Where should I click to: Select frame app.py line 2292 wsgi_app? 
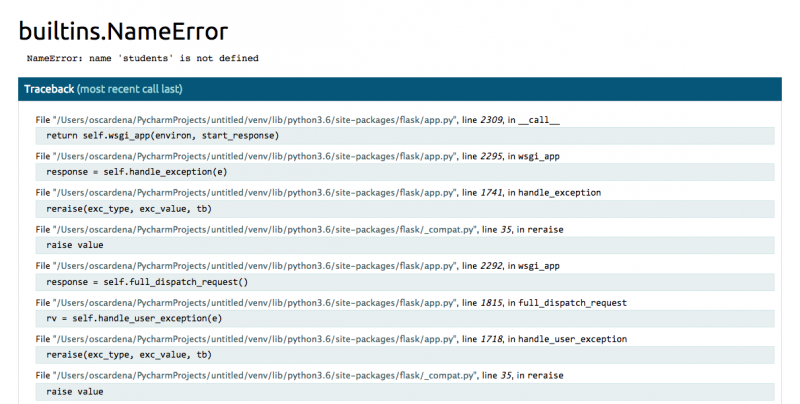pos(297,266)
